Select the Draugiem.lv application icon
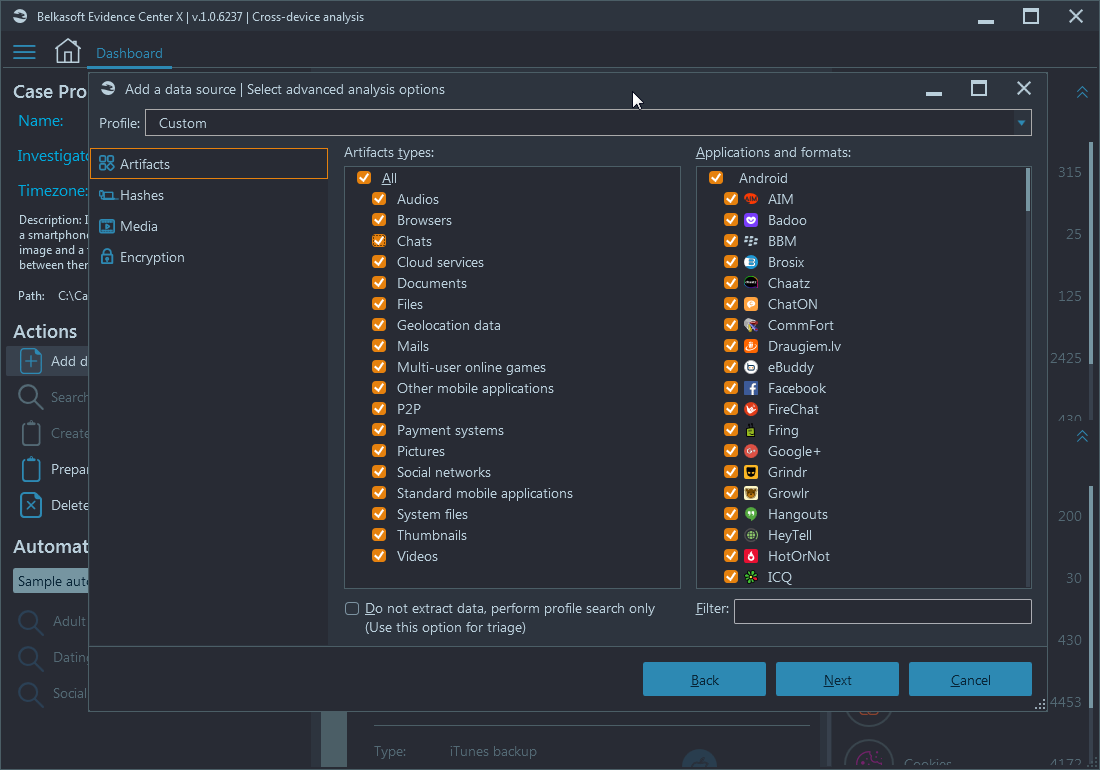The width and height of the screenshot is (1100, 770). [x=751, y=346]
